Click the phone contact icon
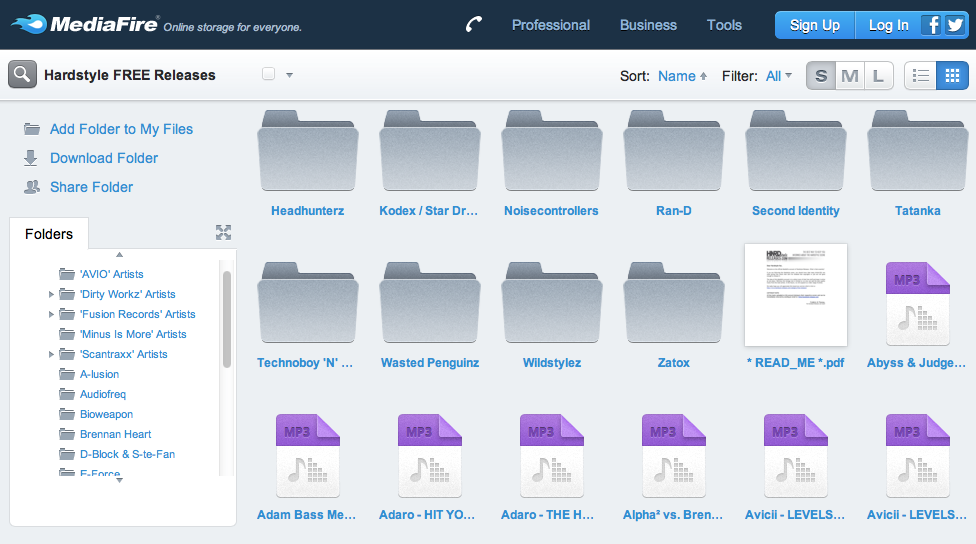 click(x=474, y=24)
